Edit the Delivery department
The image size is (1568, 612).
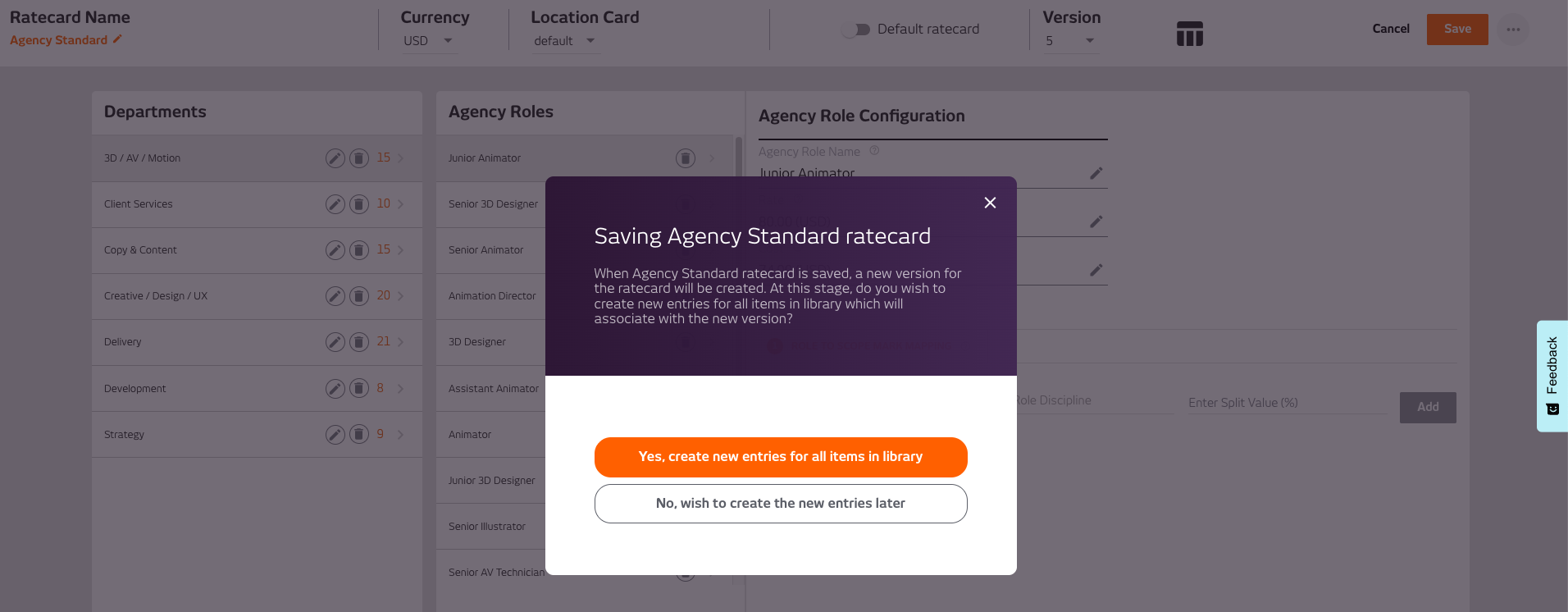tap(335, 342)
